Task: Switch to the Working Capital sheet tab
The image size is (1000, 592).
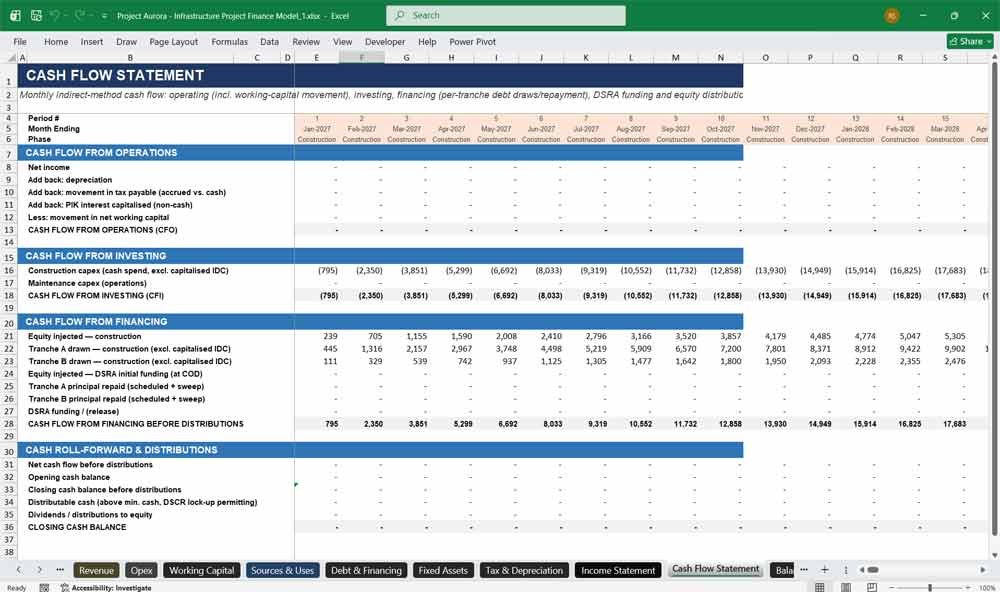Action: pyautogui.click(x=202, y=570)
